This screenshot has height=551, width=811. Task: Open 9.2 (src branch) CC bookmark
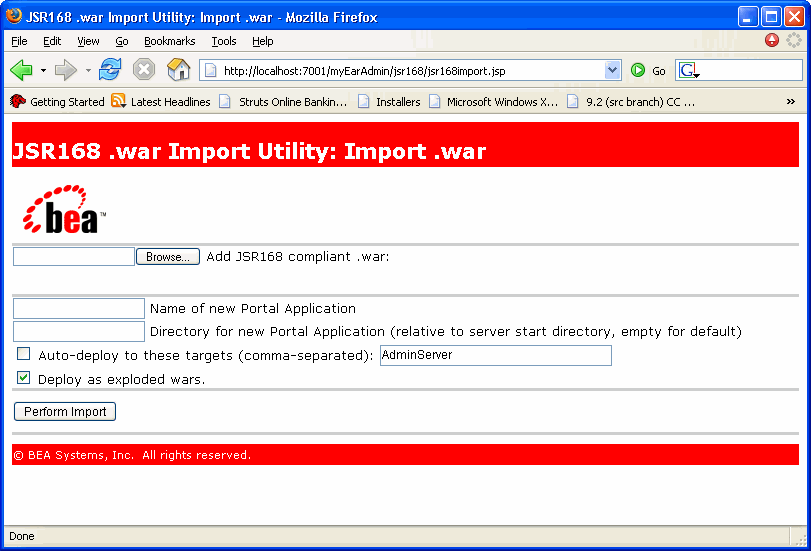[x=631, y=102]
